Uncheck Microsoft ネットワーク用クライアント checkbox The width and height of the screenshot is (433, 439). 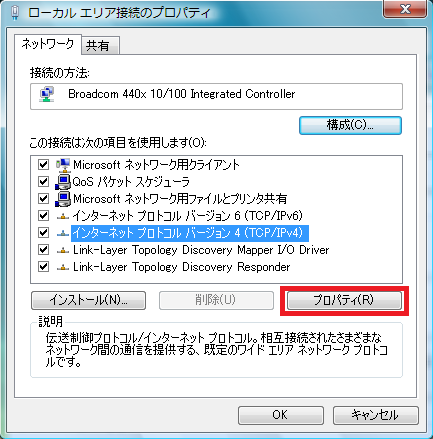tap(43, 165)
